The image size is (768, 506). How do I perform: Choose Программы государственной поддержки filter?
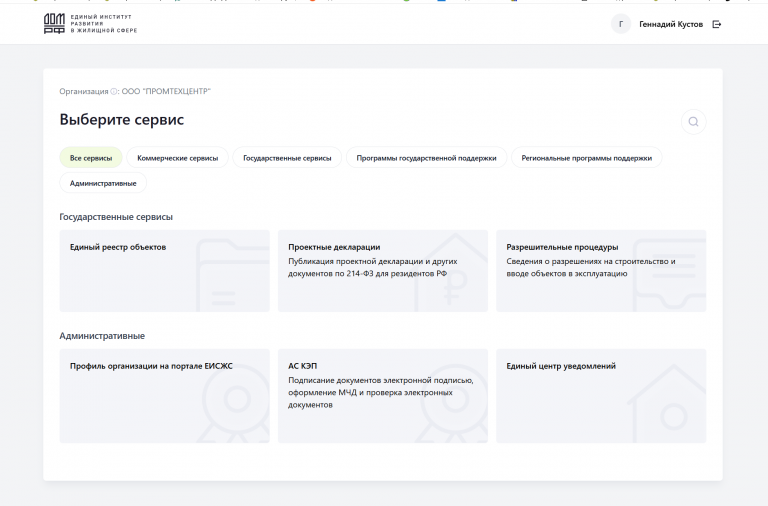click(x=426, y=158)
